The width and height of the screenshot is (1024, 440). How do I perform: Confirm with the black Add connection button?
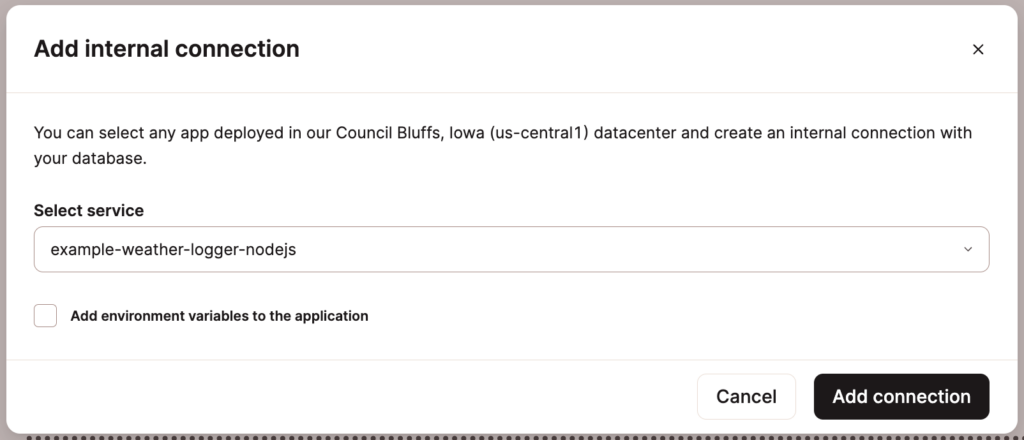[x=901, y=397]
